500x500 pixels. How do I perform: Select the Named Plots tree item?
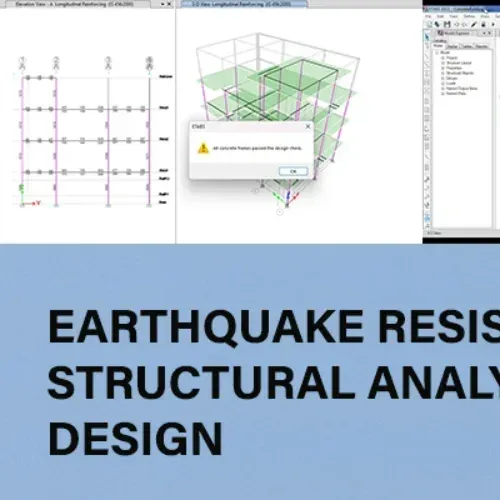click(x=456, y=93)
